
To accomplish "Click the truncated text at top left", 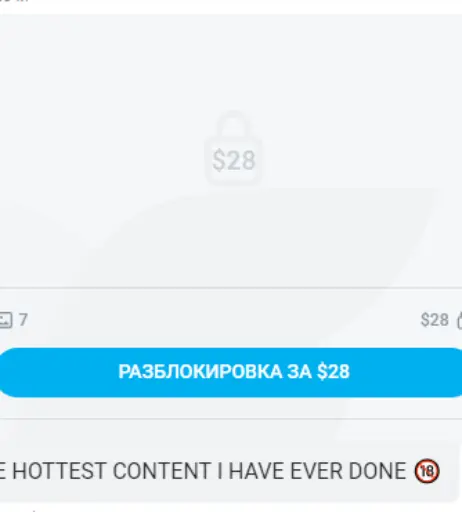I will [x=14, y=1].
